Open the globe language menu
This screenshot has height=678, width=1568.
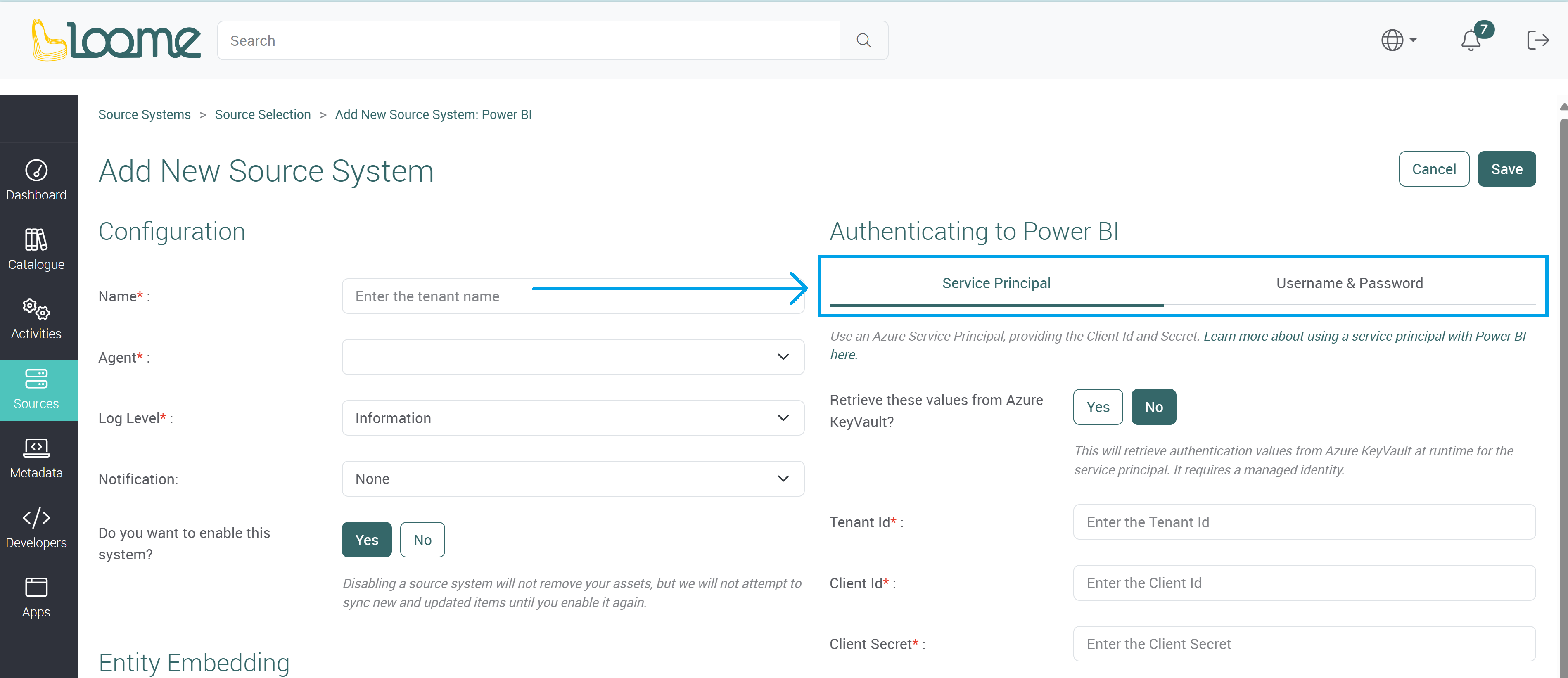[x=1398, y=40]
